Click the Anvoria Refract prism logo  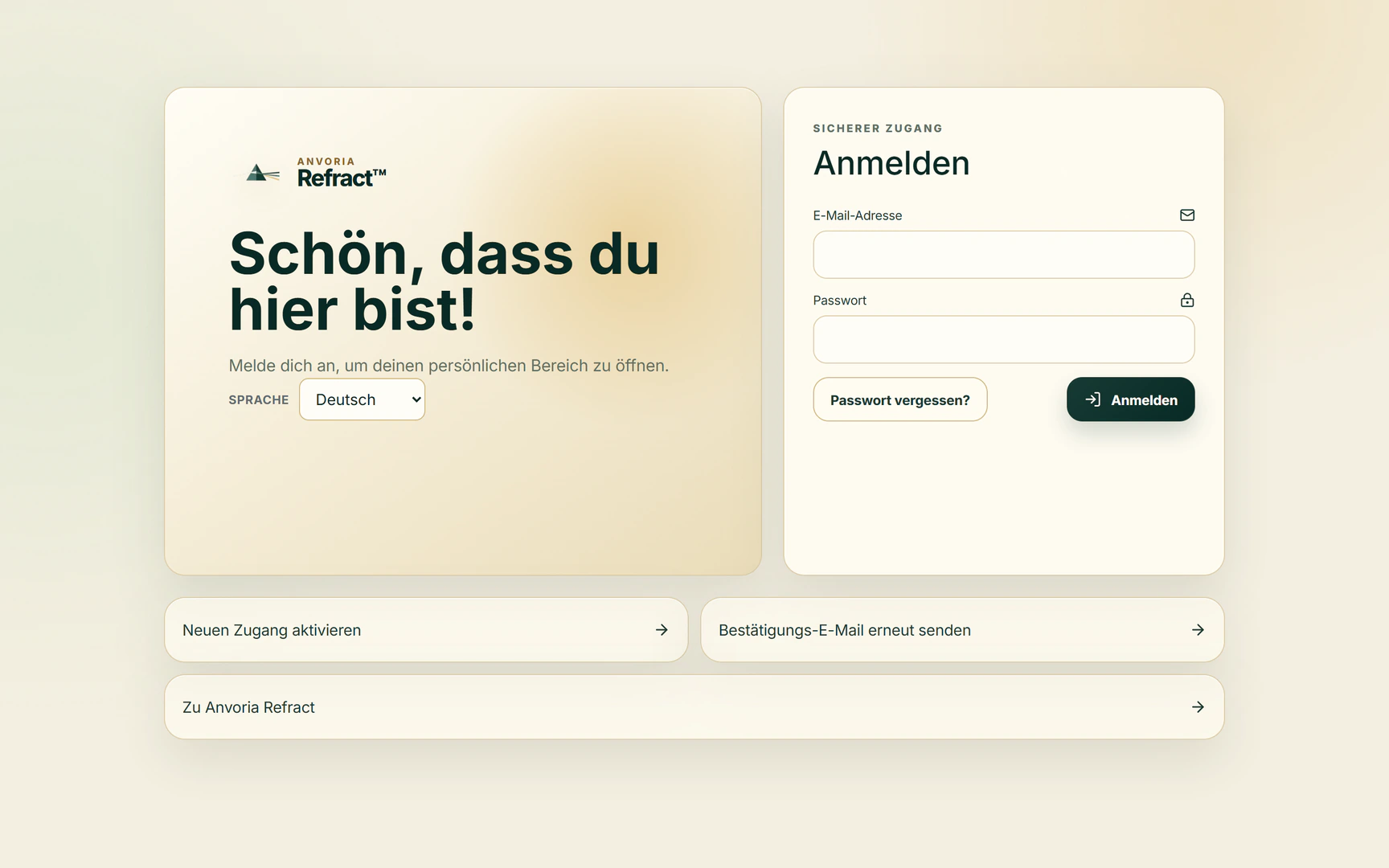point(263,173)
